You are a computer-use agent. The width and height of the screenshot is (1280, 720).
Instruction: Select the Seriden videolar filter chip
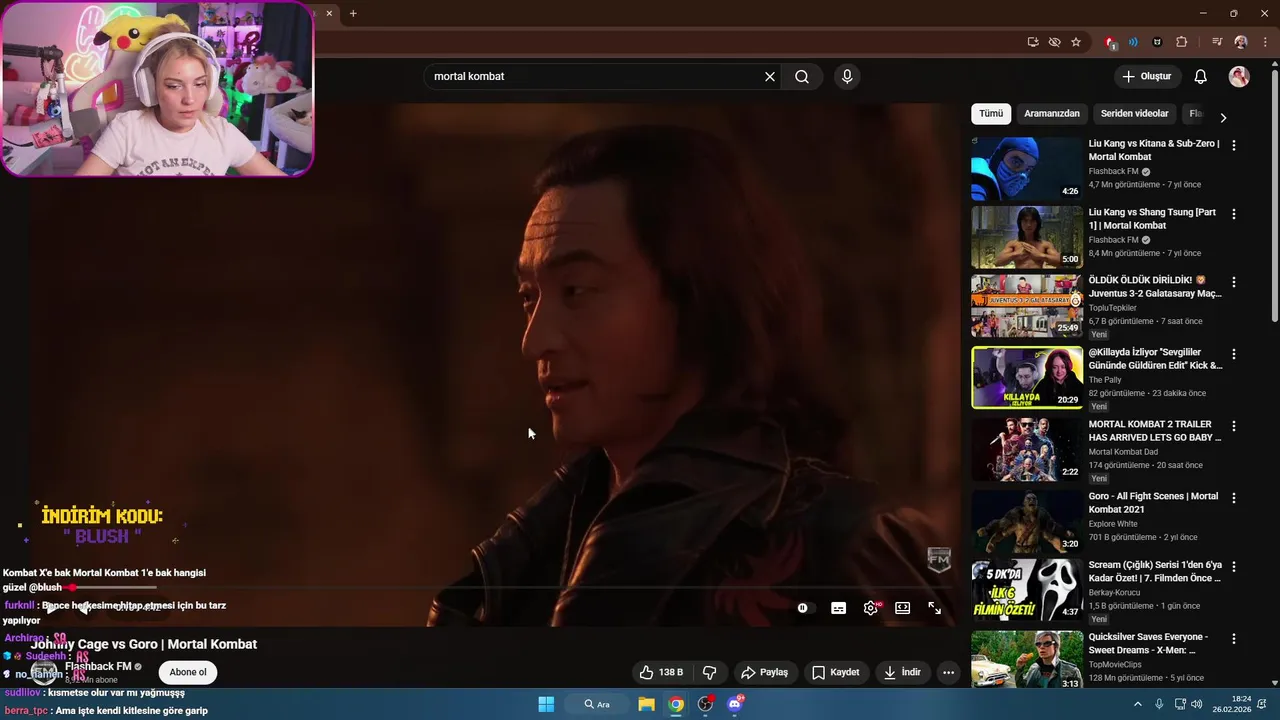(x=1135, y=114)
